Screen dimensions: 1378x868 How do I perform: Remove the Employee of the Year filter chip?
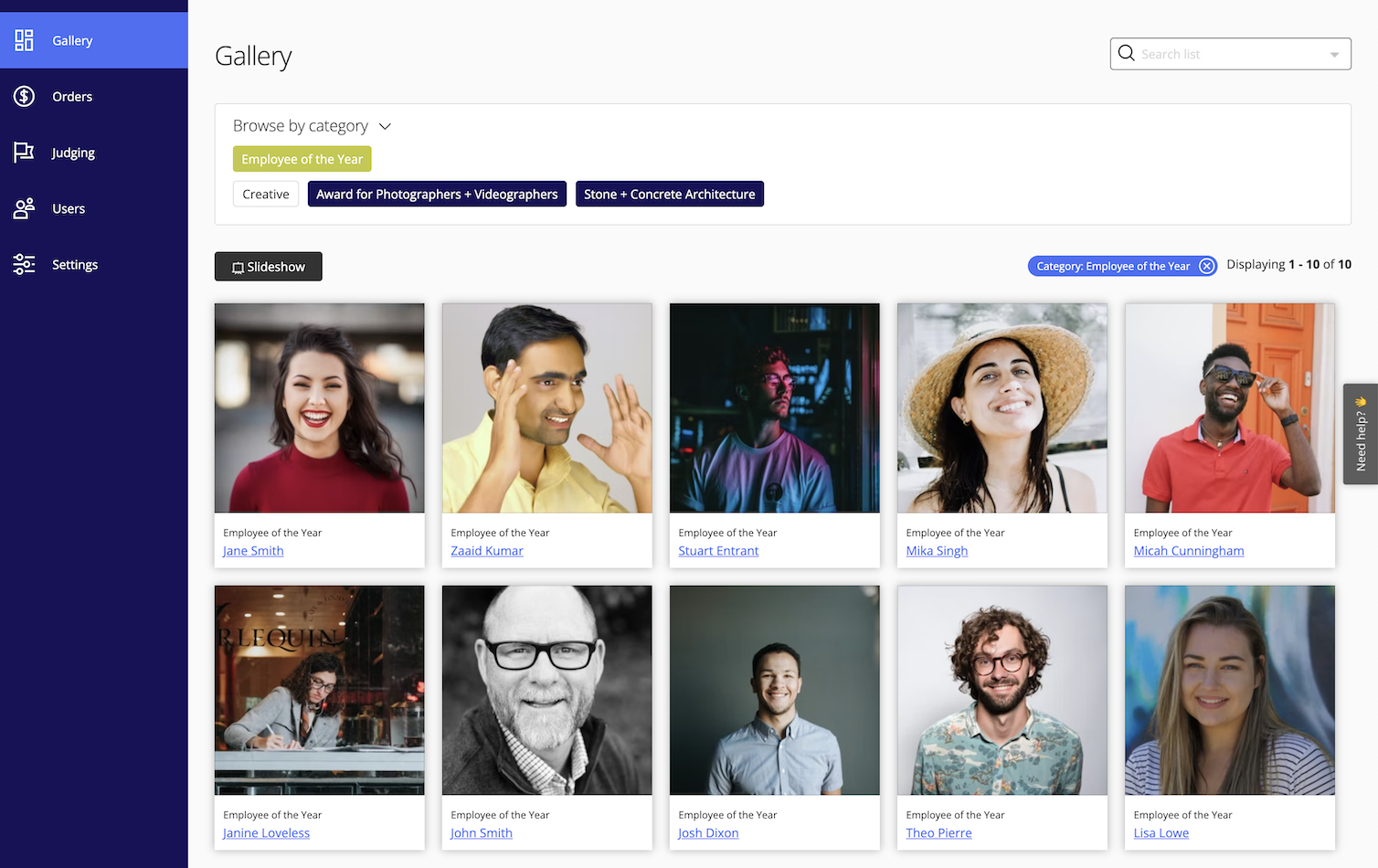(x=1206, y=265)
